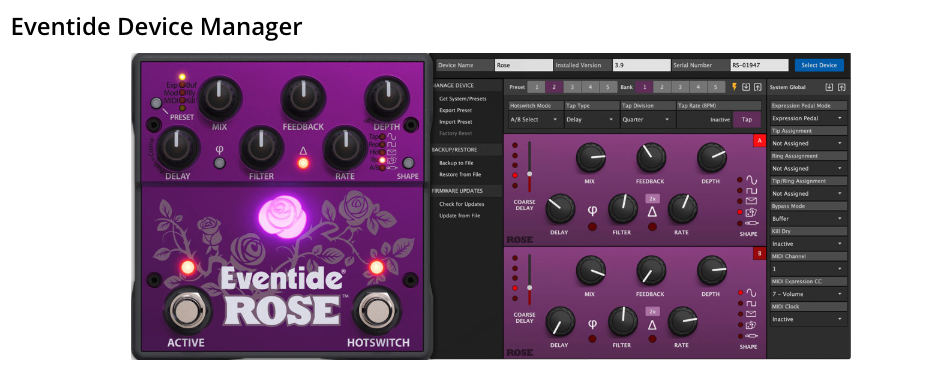Expand the Bypass Mode Buffer dropdown
The height and width of the screenshot is (376, 929).
(x=808, y=218)
